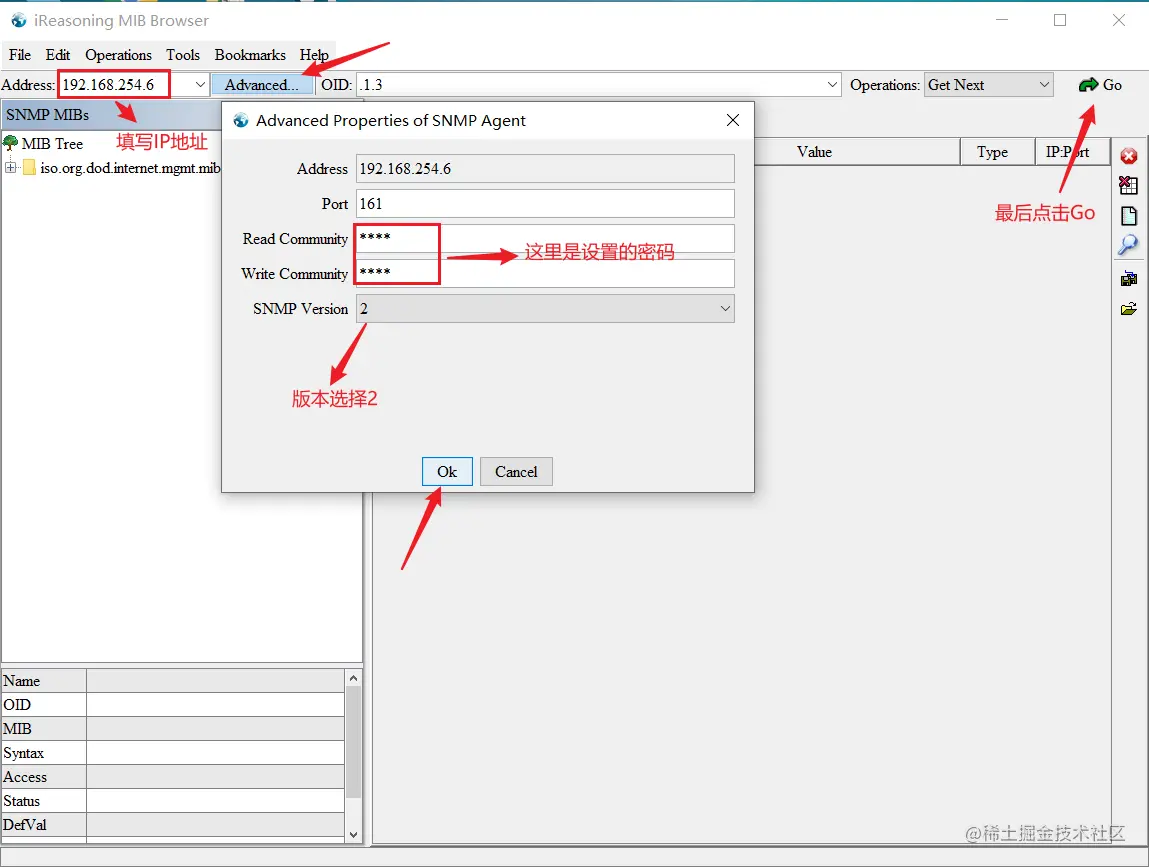This screenshot has height=867, width=1149.
Task: Click the properties panel scroll up arrow
Action: pos(353,678)
